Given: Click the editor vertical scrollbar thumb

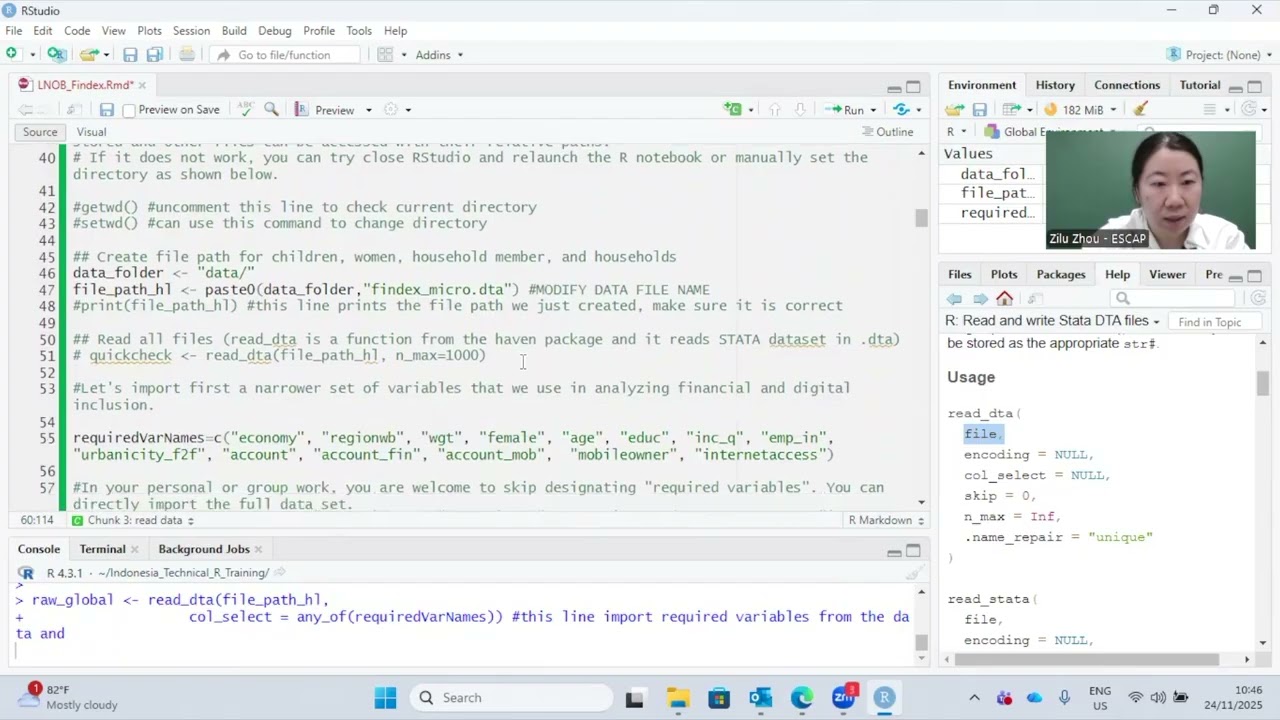Looking at the screenshot, I should pyautogui.click(x=921, y=218).
